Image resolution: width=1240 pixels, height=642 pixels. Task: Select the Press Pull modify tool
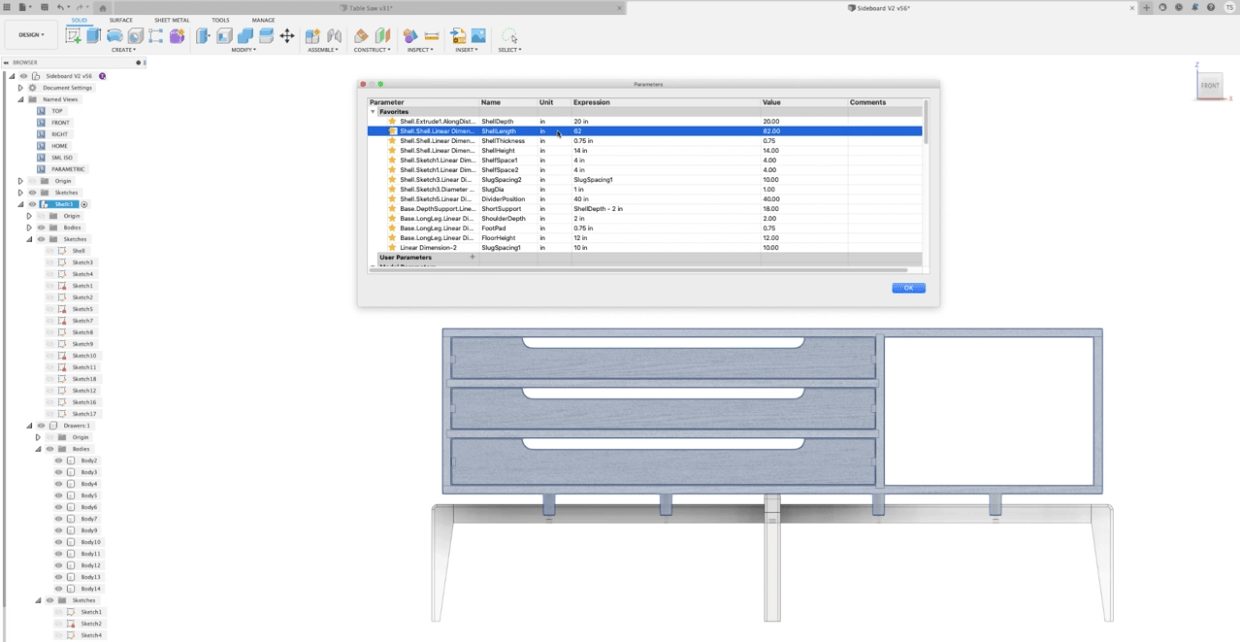point(201,34)
